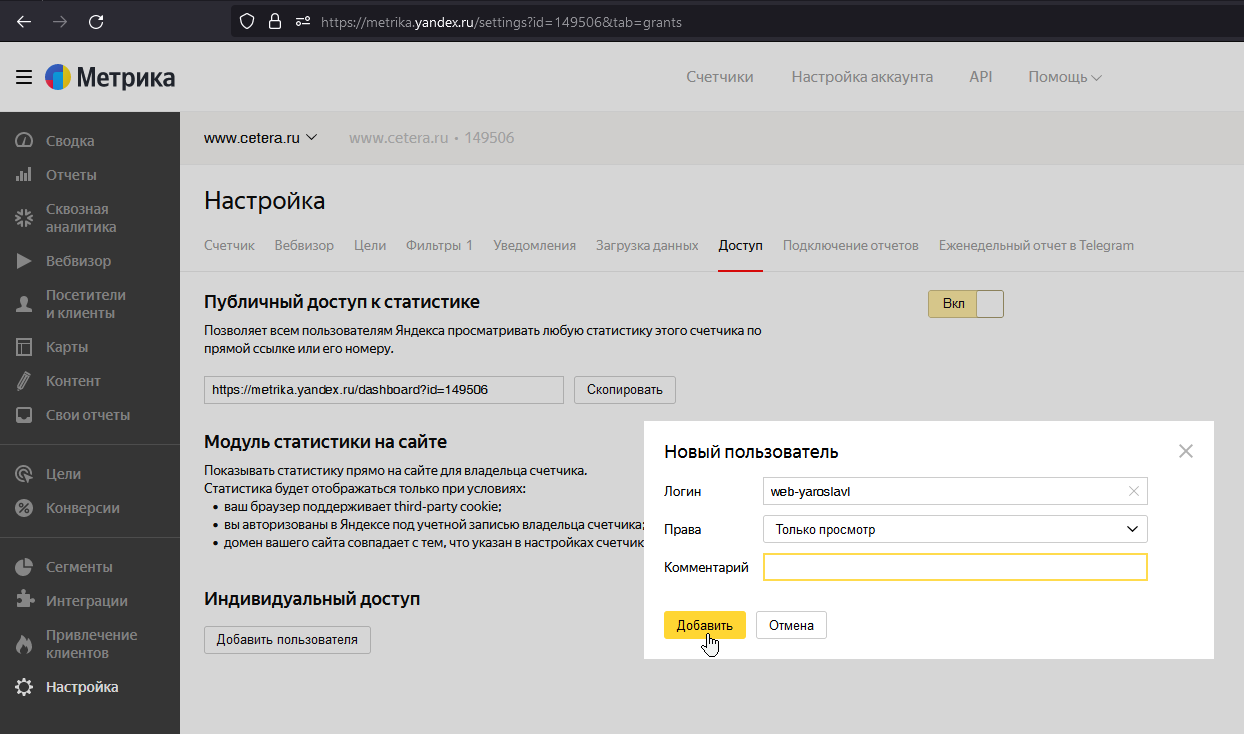Reload the page in browser
The image size is (1244, 734).
coord(96,21)
